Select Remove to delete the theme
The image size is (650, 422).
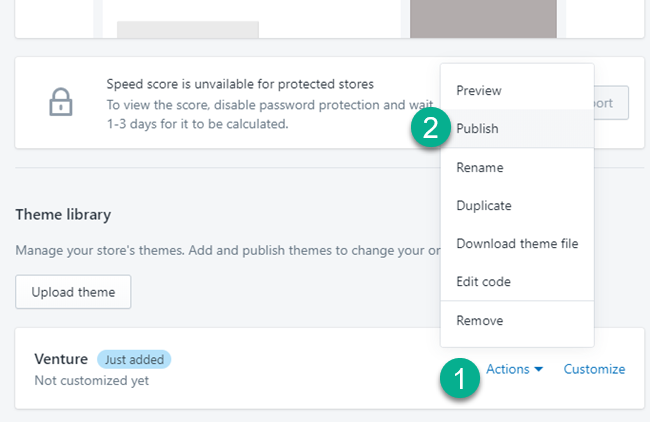(x=479, y=321)
